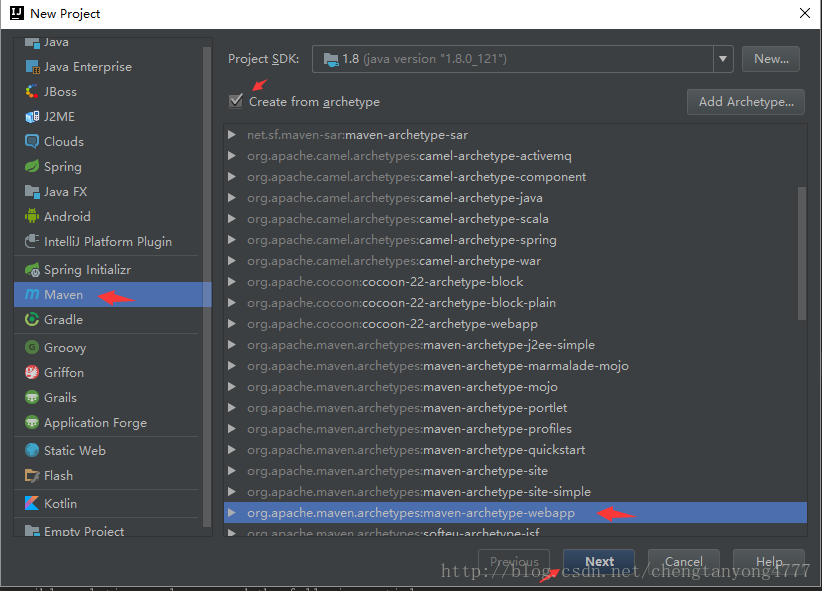Click the JBoss project type icon

pos(32,92)
